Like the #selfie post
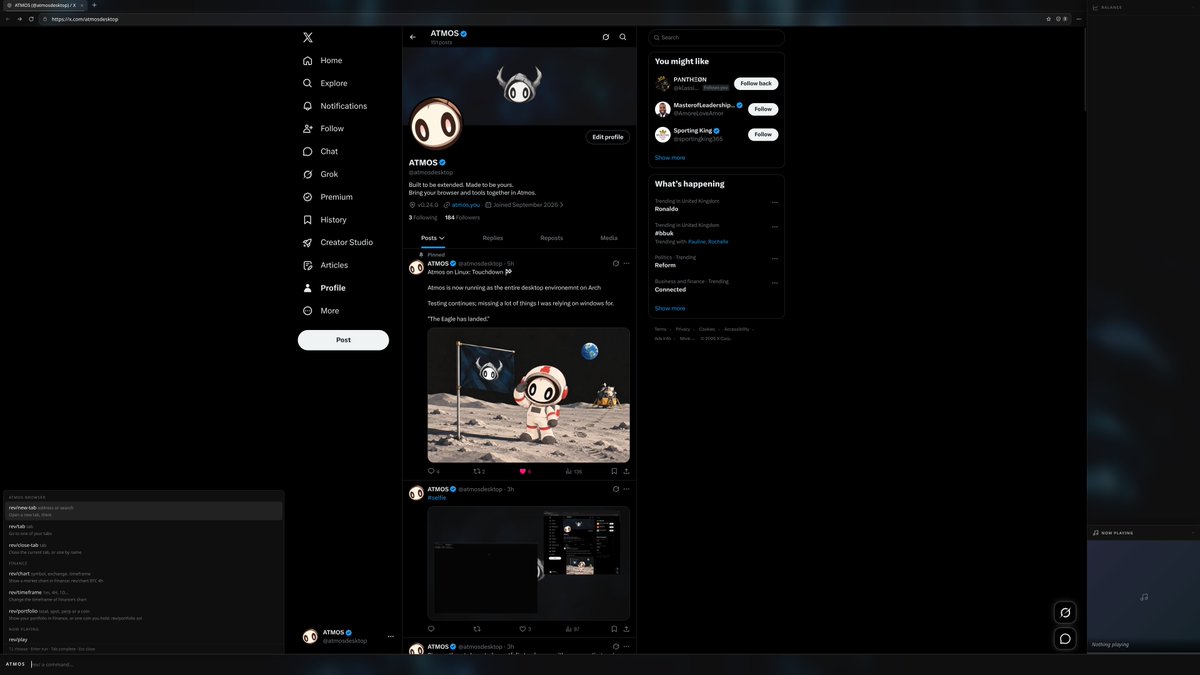Screen dimensions: 1200x675 coord(524,629)
